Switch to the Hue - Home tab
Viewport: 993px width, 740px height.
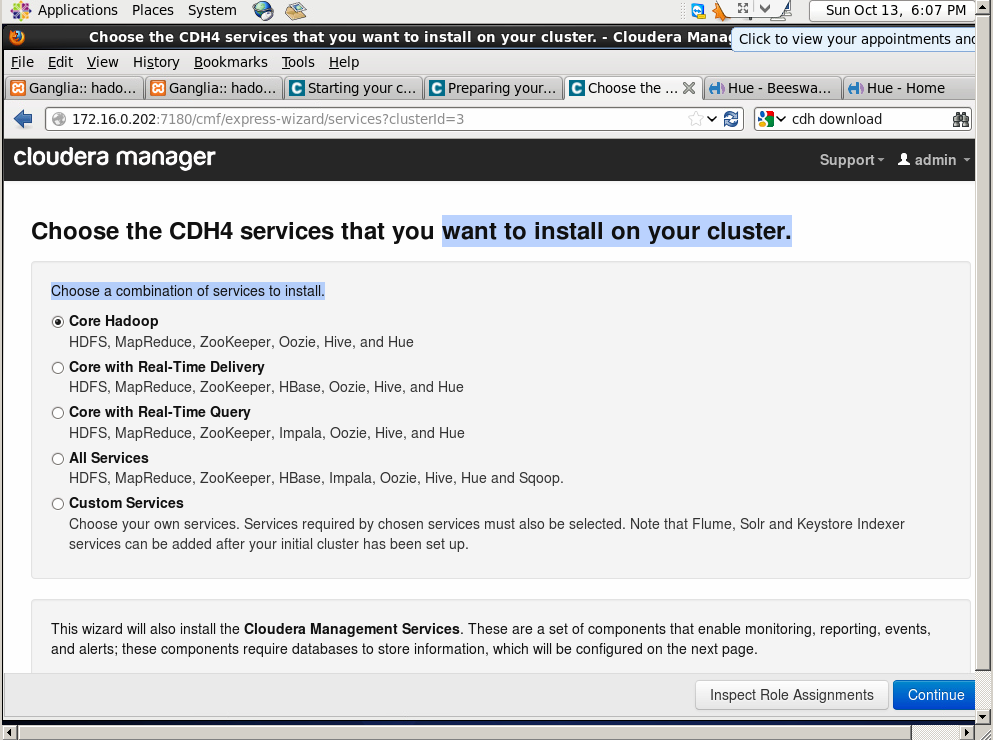[908, 88]
